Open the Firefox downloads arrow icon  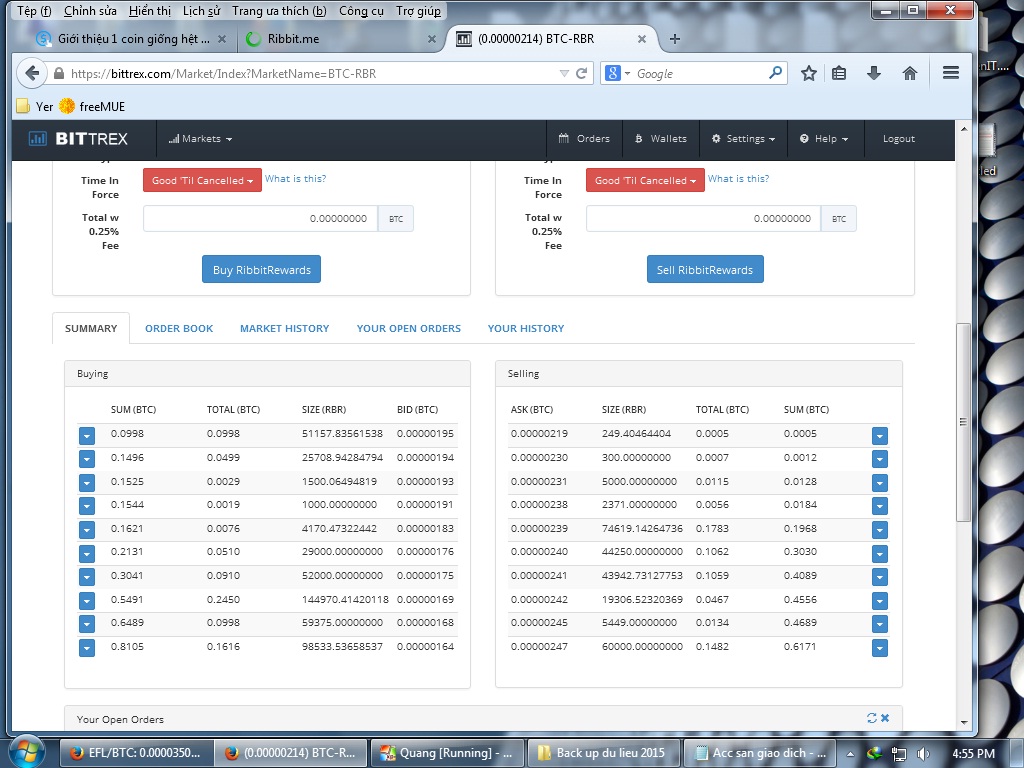[873, 73]
